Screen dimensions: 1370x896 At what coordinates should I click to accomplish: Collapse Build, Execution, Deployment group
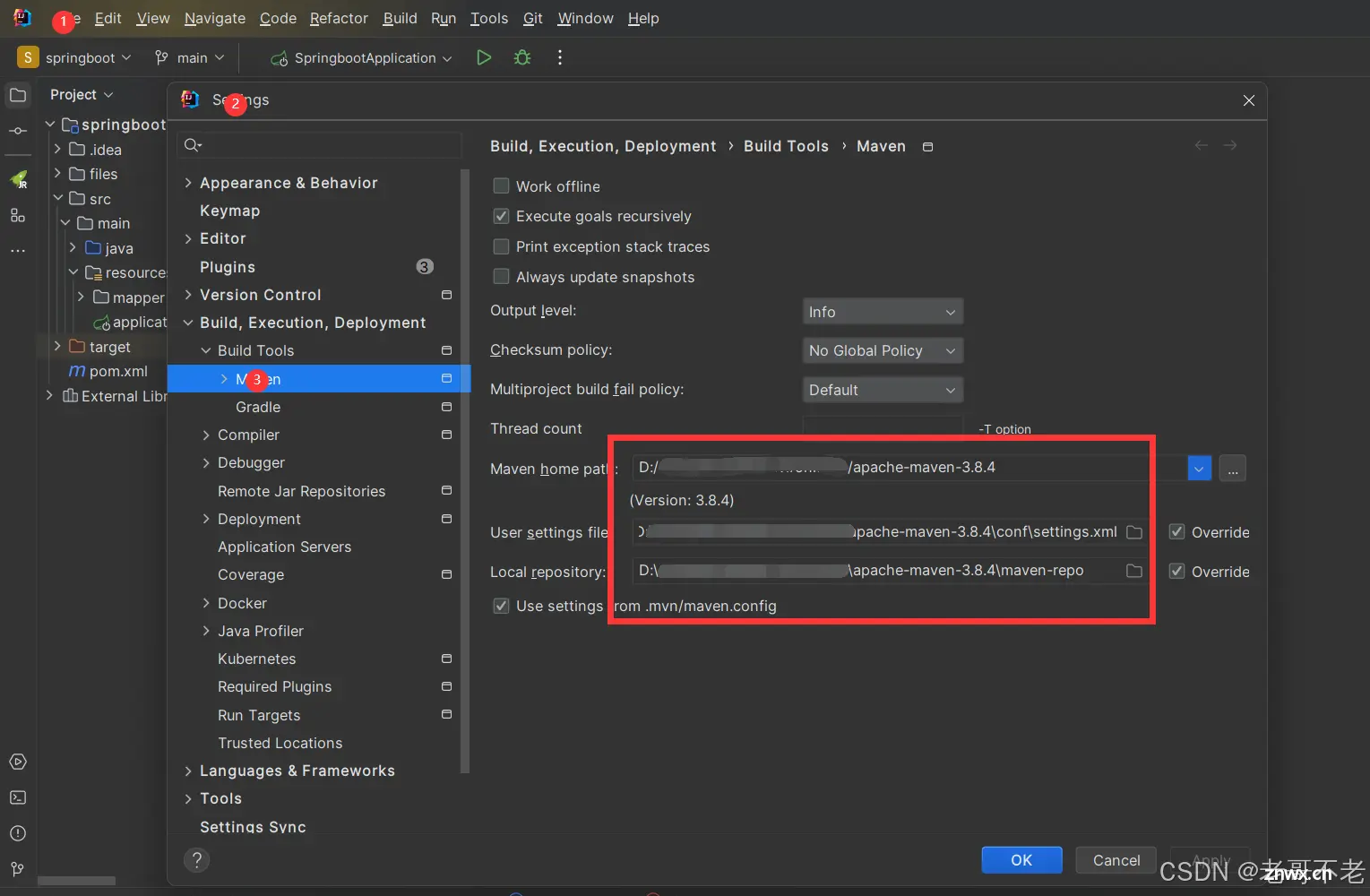[x=188, y=323]
